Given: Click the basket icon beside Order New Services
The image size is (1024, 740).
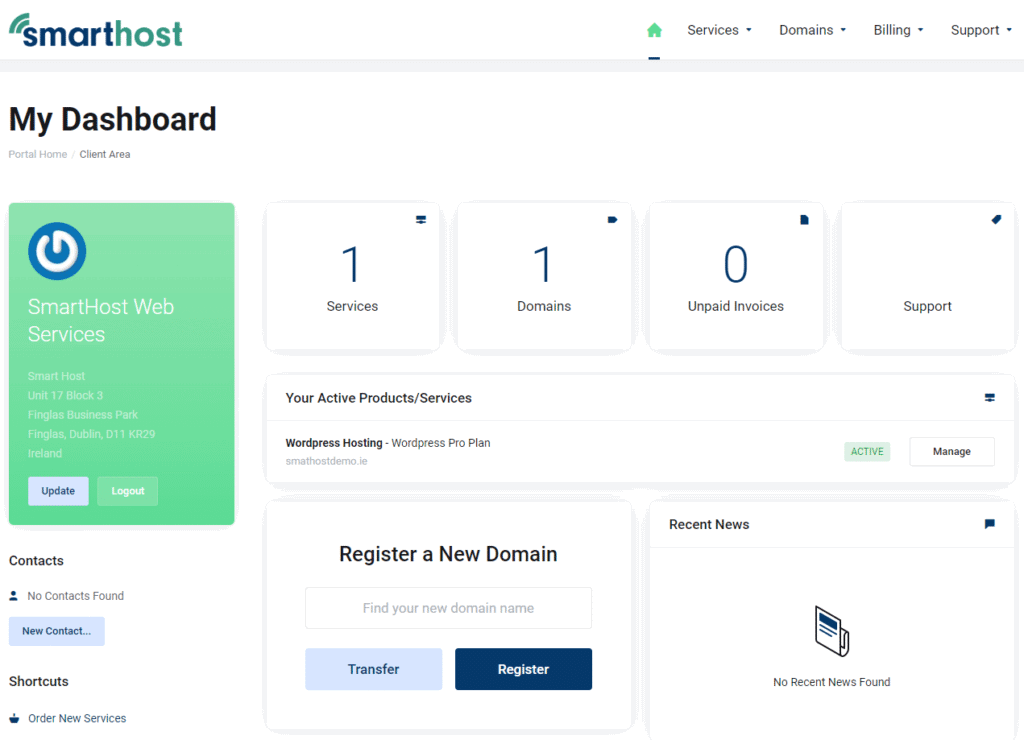Looking at the screenshot, I should 14,718.
